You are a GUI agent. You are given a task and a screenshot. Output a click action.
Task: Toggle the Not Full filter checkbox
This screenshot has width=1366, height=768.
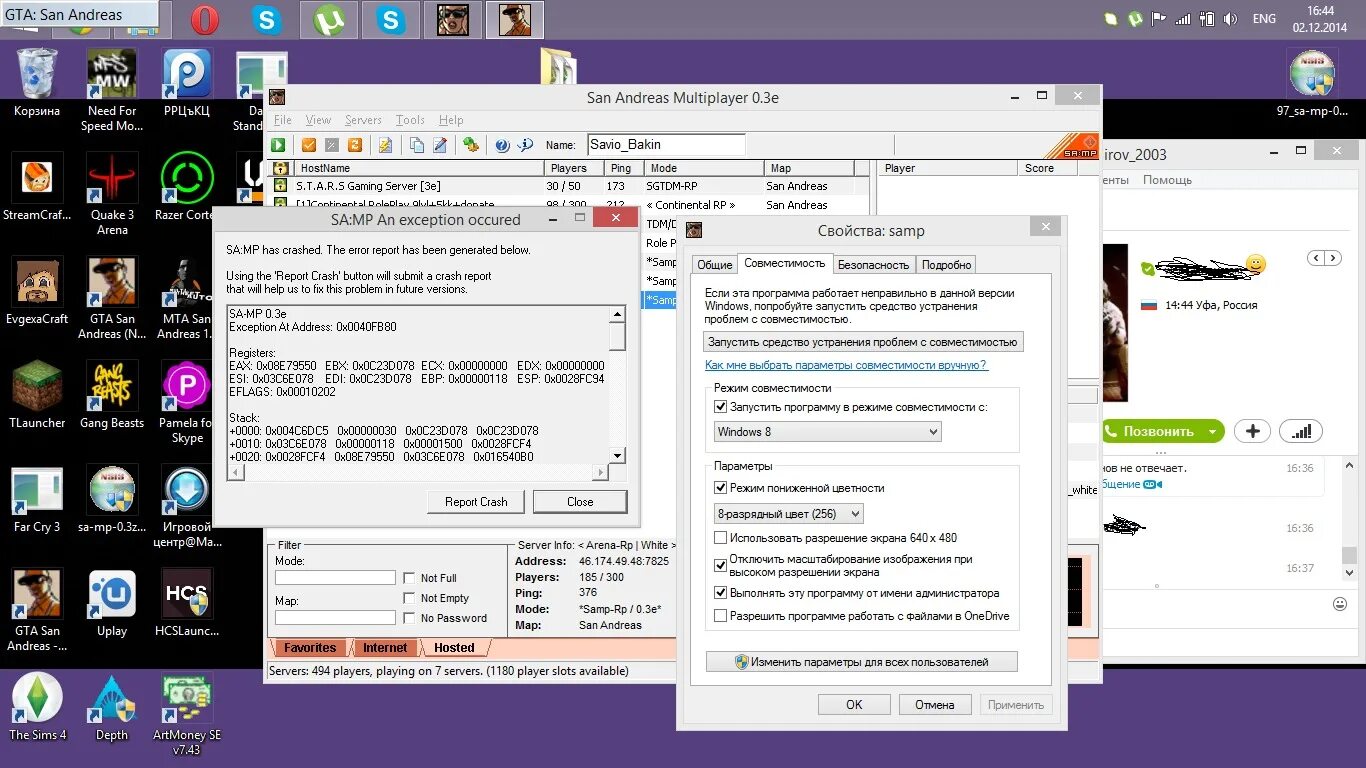pos(409,578)
